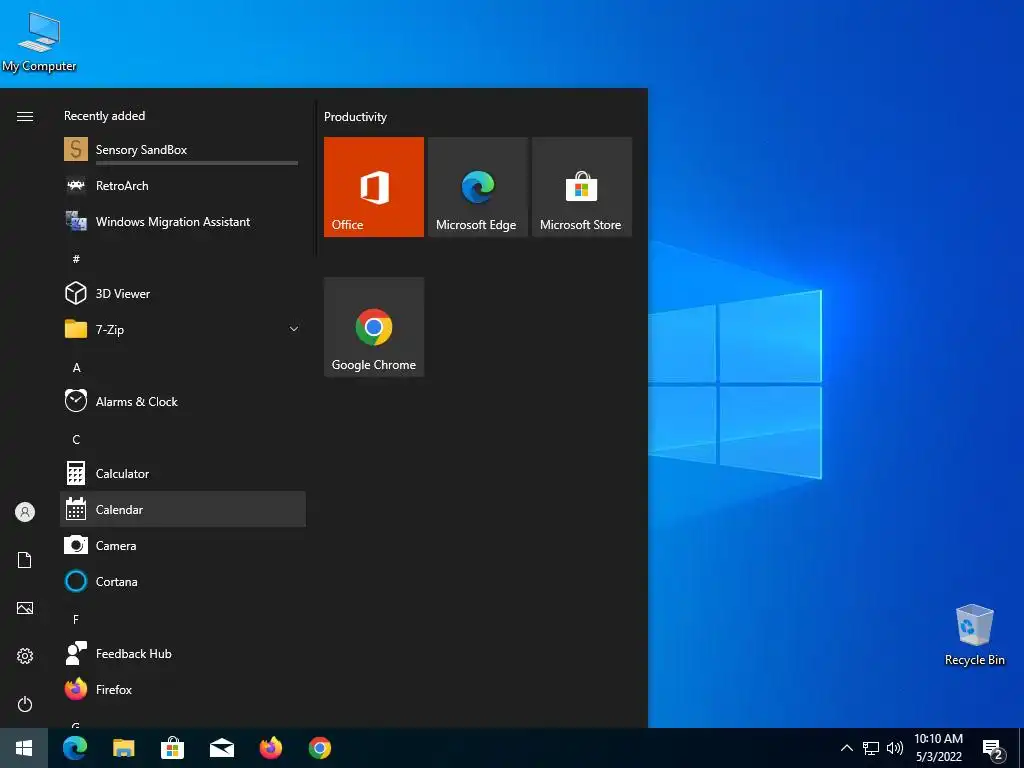Open Mail from the taskbar
This screenshot has width=1024, height=768.
pos(222,748)
